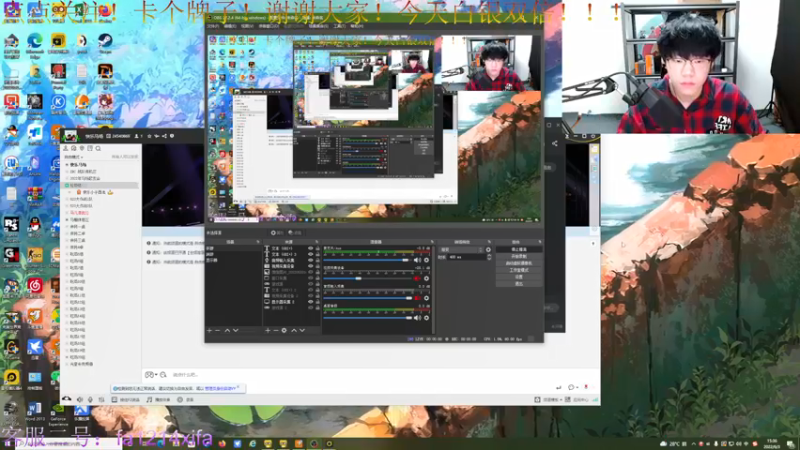
Task: Click the music note icon in YY bottom bar
Action: (x=149, y=399)
